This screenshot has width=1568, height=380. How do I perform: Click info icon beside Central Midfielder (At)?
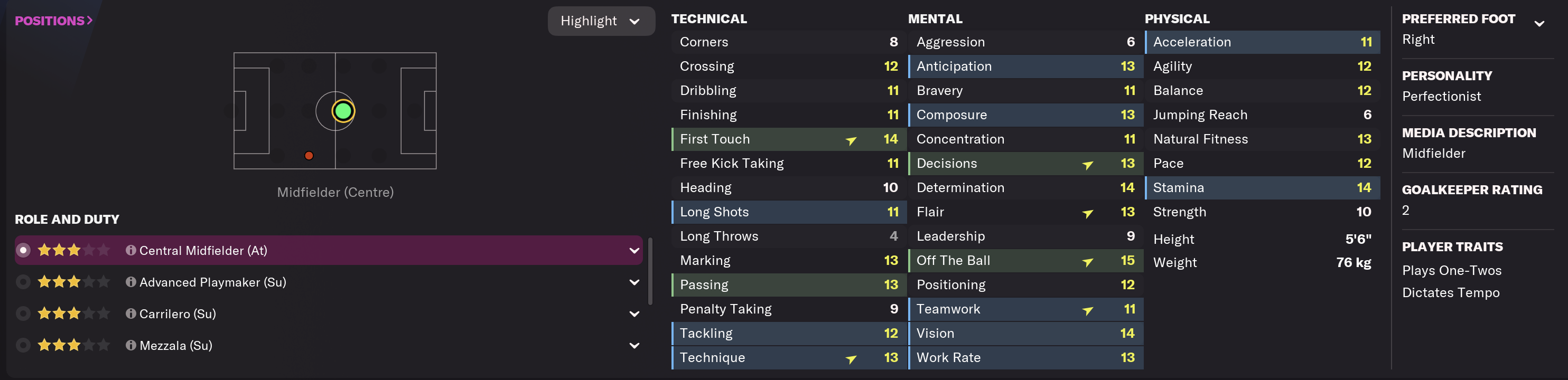tap(130, 251)
